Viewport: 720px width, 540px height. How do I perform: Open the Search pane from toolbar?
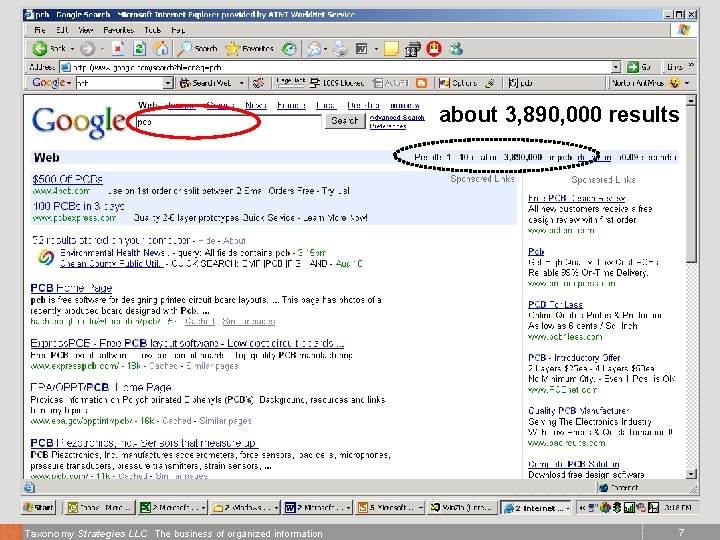tap(197, 48)
